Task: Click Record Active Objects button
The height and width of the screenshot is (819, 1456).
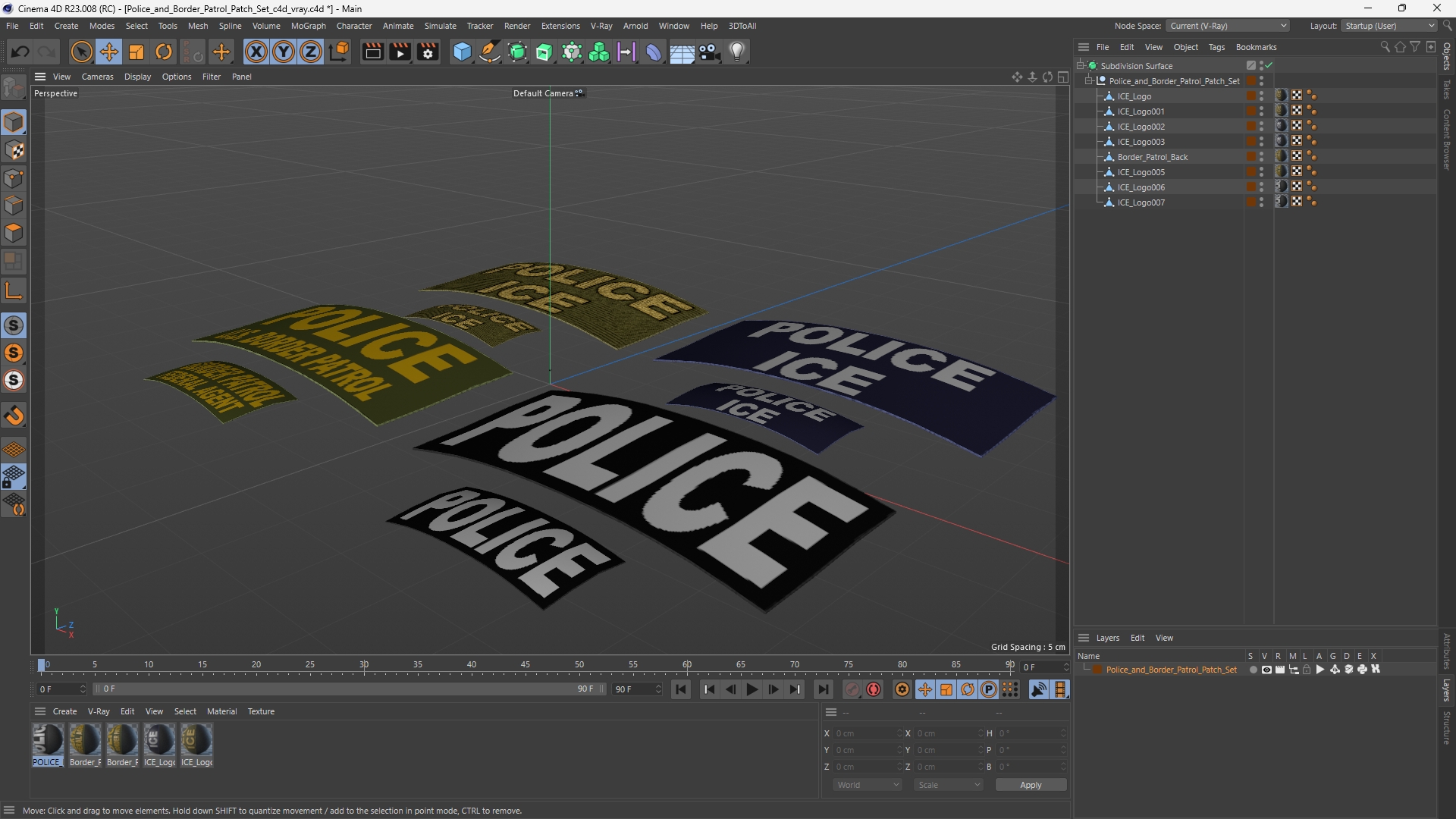Action: (852, 689)
